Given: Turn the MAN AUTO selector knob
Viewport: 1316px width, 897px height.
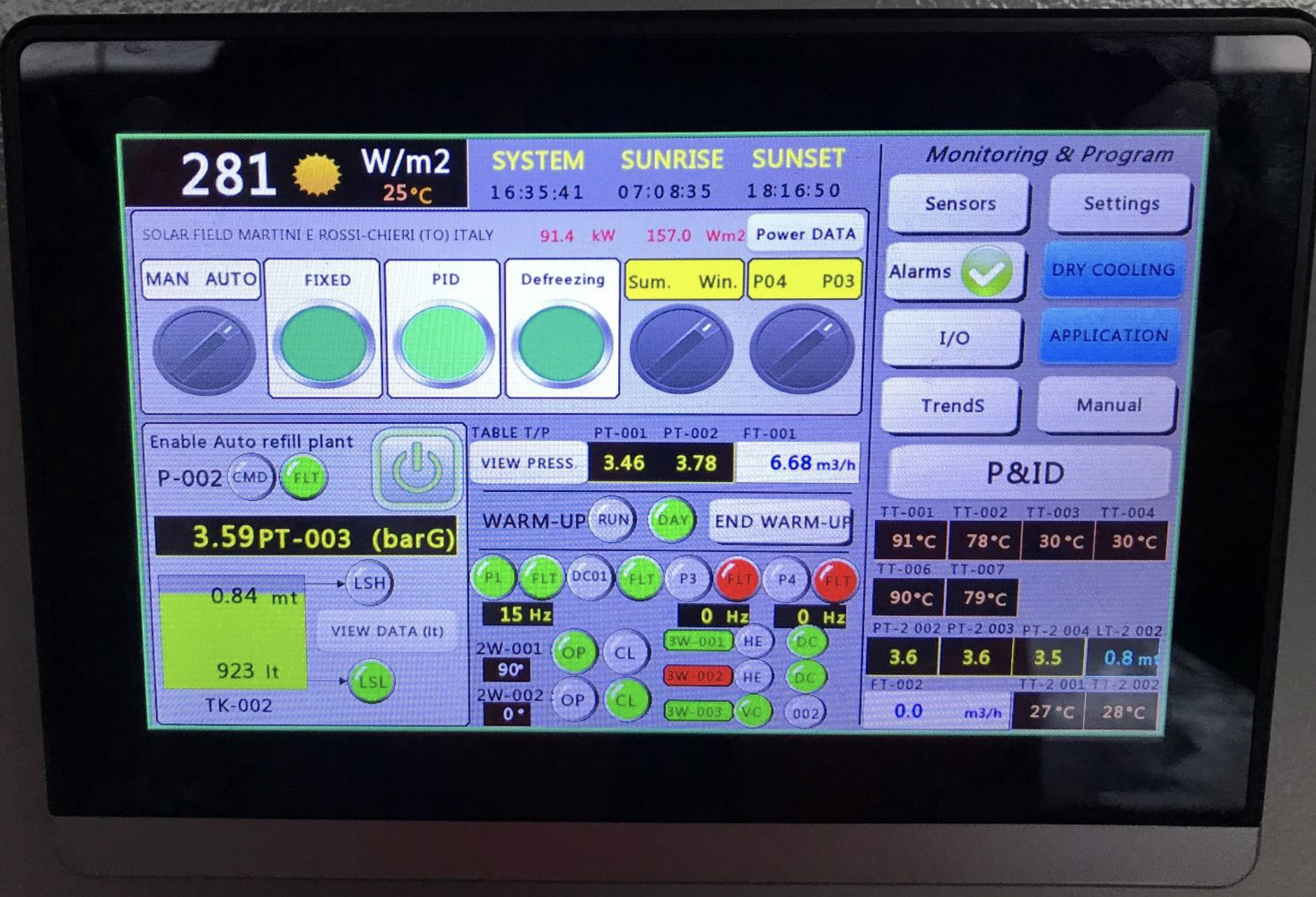Looking at the screenshot, I should [204, 350].
